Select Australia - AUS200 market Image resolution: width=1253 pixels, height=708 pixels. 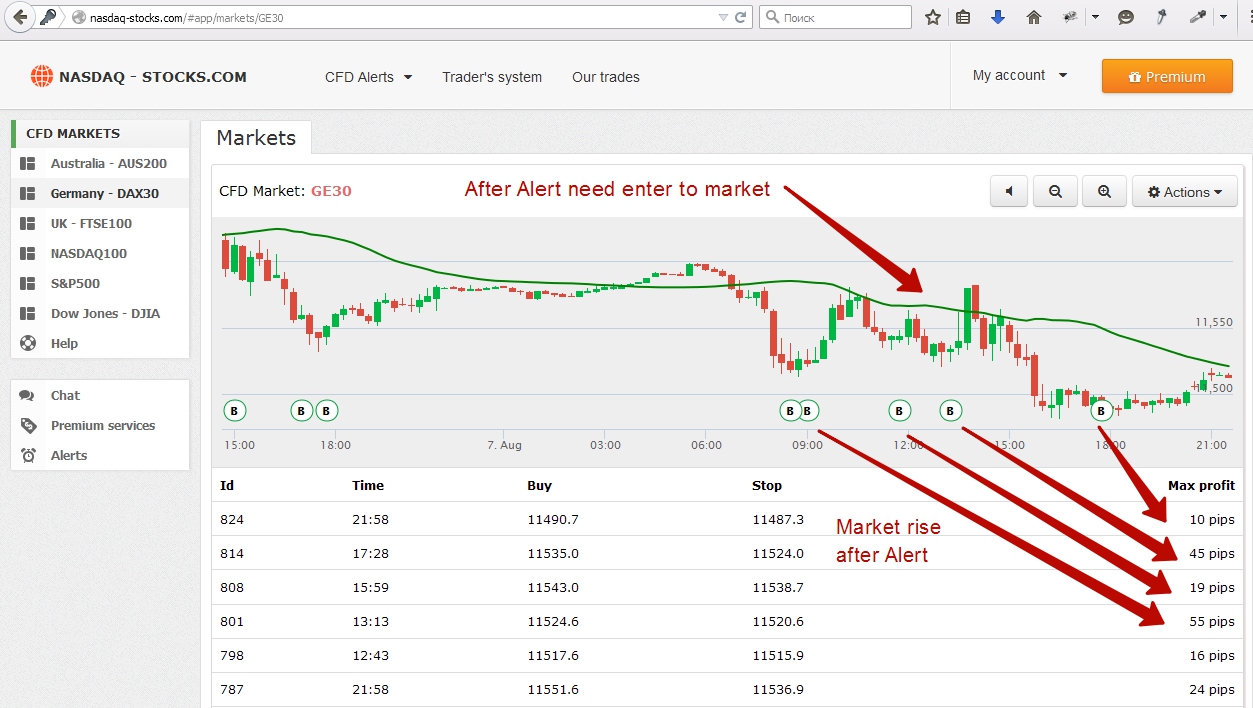(x=108, y=163)
